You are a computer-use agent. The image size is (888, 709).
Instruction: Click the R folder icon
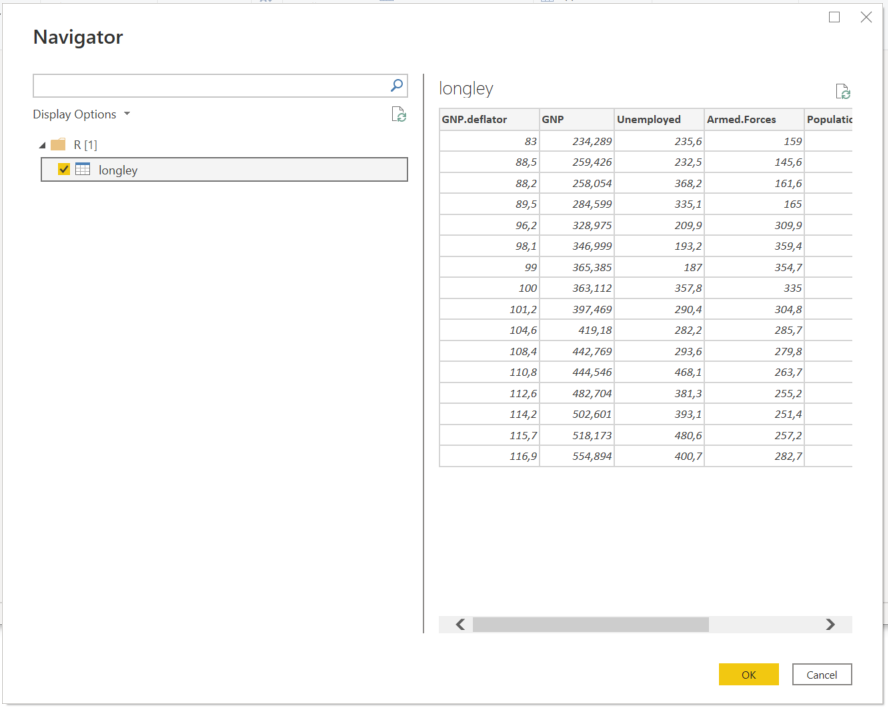(58, 144)
